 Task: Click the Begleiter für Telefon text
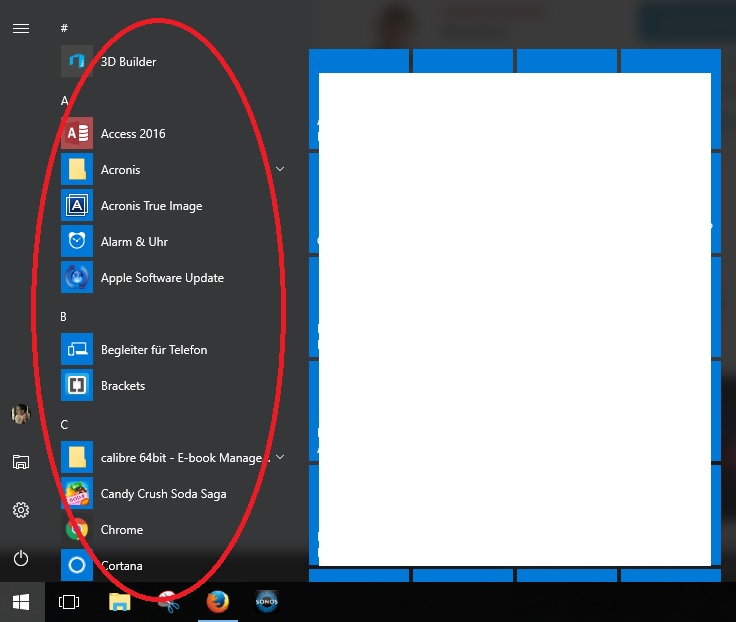[154, 350]
